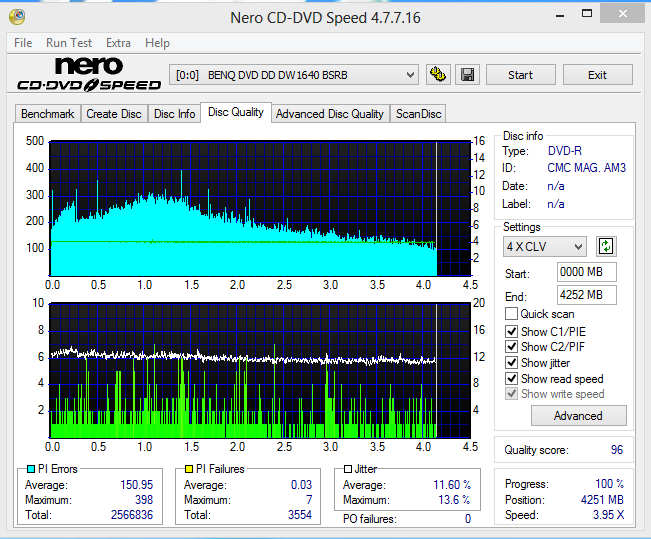Viewport: 651px width, 539px height.
Task: Select the Disc Quality tab
Action: click(x=236, y=112)
